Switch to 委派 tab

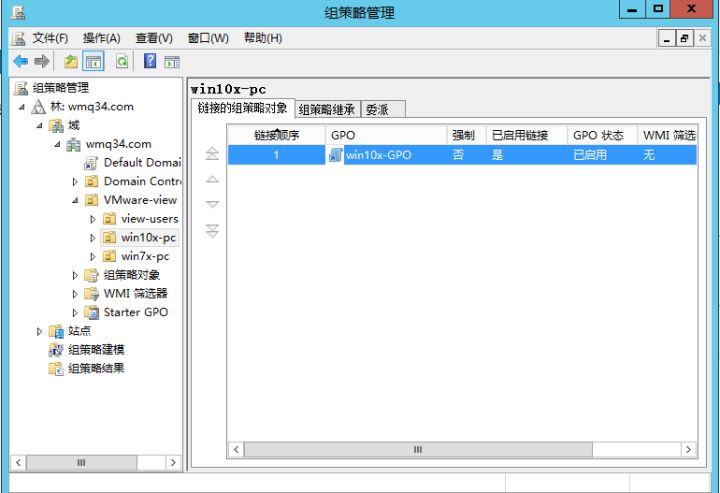(x=382, y=109)
